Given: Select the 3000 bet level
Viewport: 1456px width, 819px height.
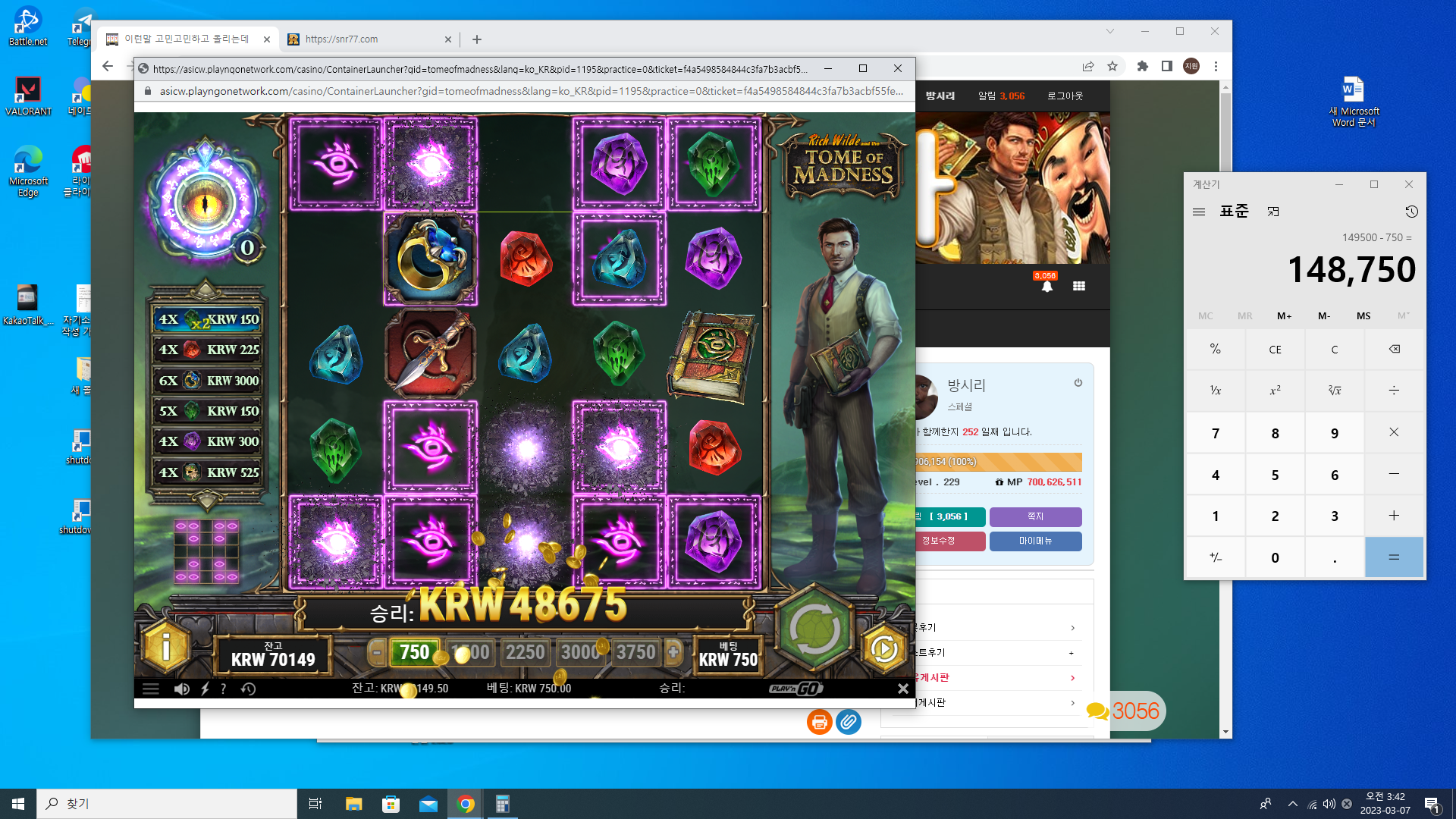Looking at the screenshot, I should (580, 652).
